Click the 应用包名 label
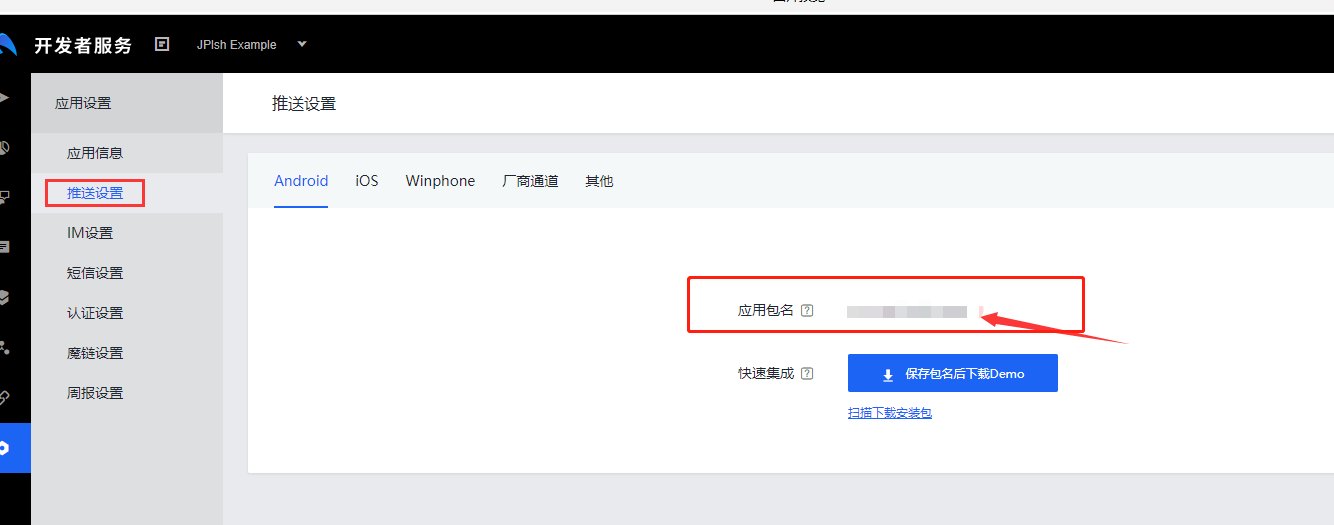Viewport: 1334px width, 525px height. [x=765, y=310]
